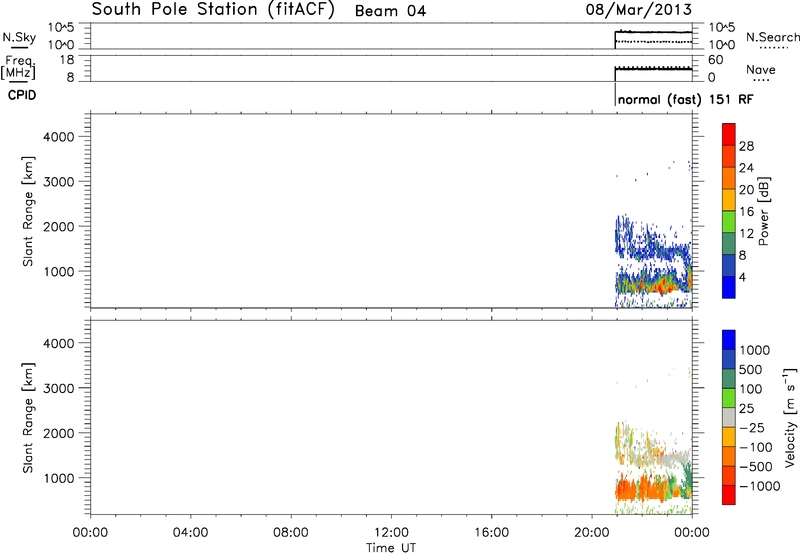Click the light green Power colorbar segment near 16
The height and width of the screenshot is (554, 800).
point(729,222)
